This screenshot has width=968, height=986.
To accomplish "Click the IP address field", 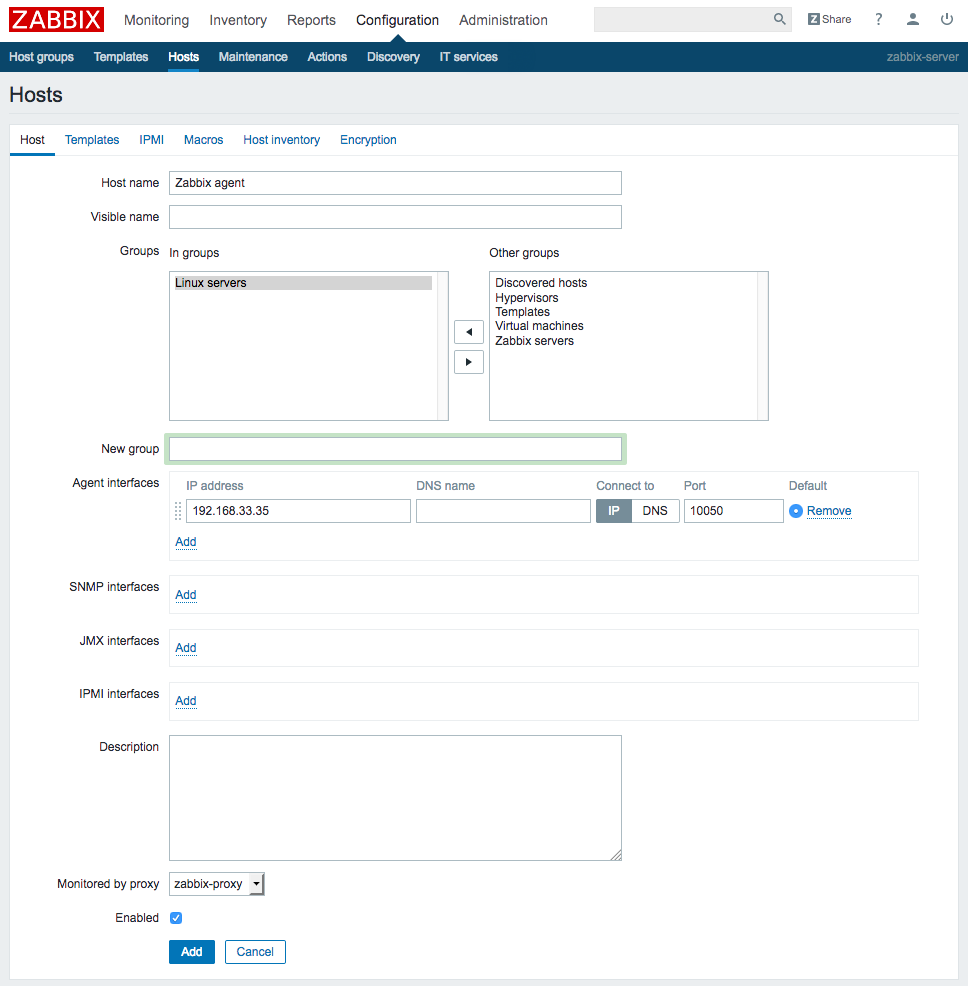I will (x=298, y=511).
